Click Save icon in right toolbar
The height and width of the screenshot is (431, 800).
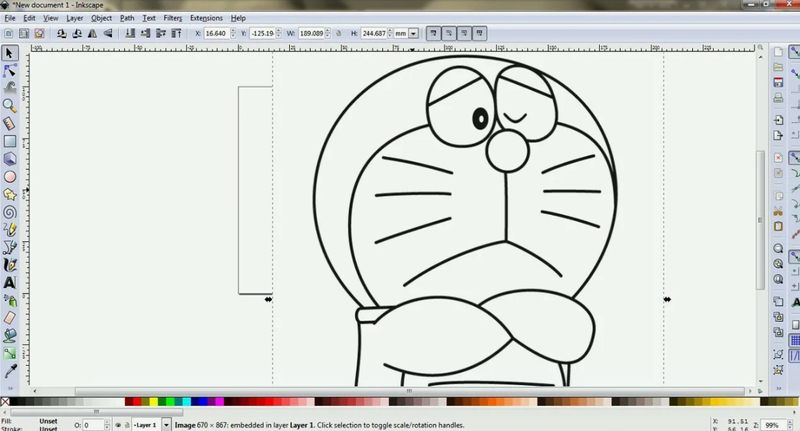coord(778,83)
